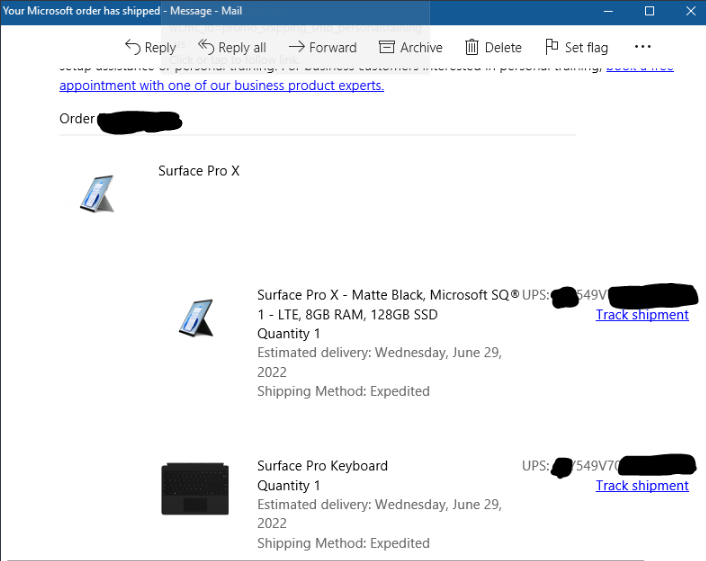Click the Reply text label
This screenshot has width=706, height=561.
click(x=160, y=47)
